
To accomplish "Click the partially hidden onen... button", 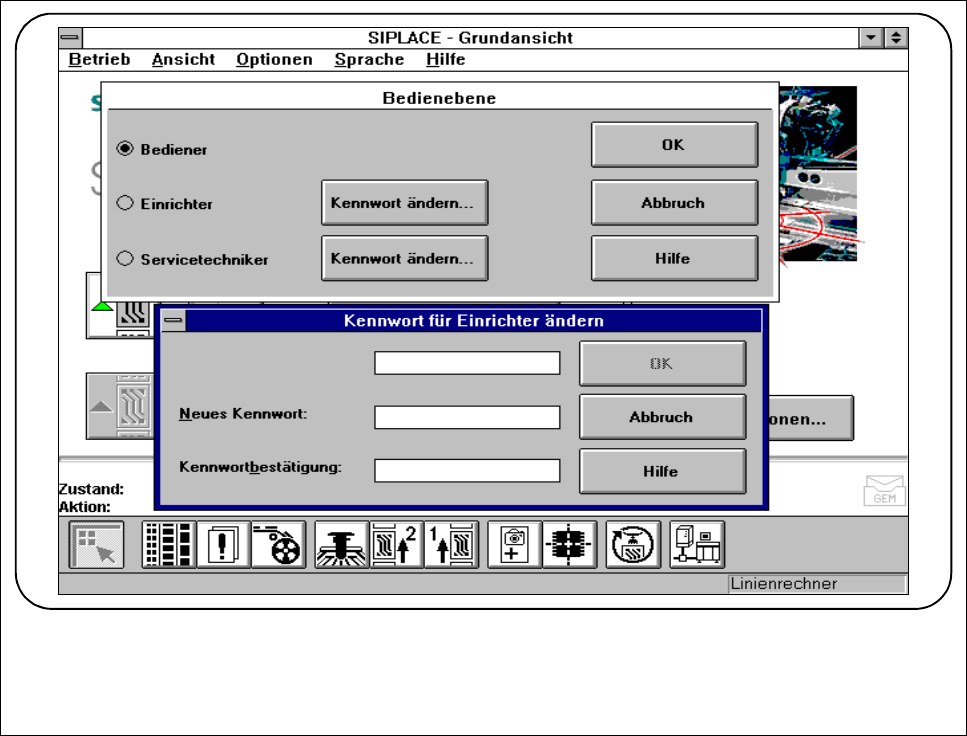I will click(810, 418).
